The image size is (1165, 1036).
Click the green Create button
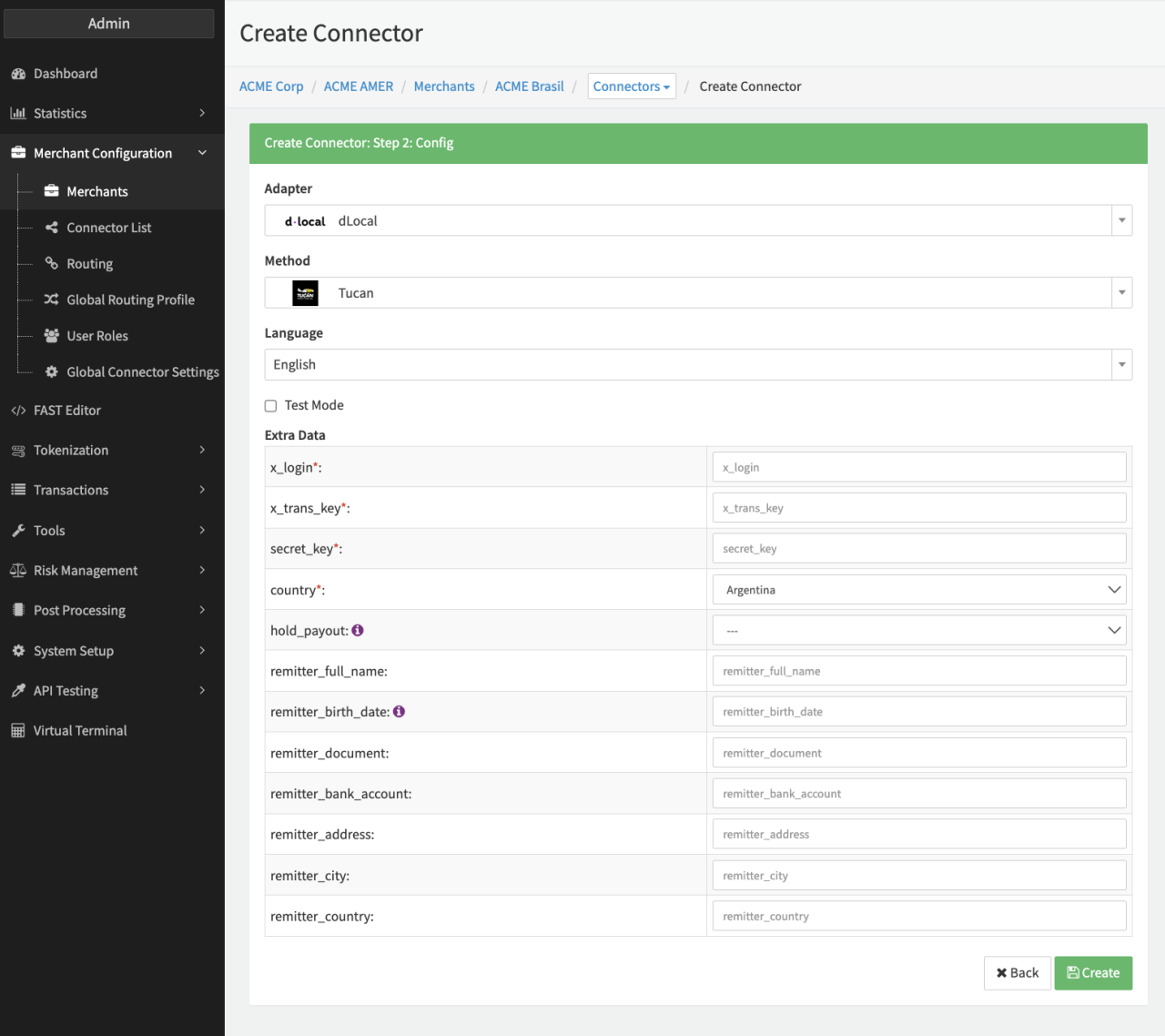(x=1093, y=973)
